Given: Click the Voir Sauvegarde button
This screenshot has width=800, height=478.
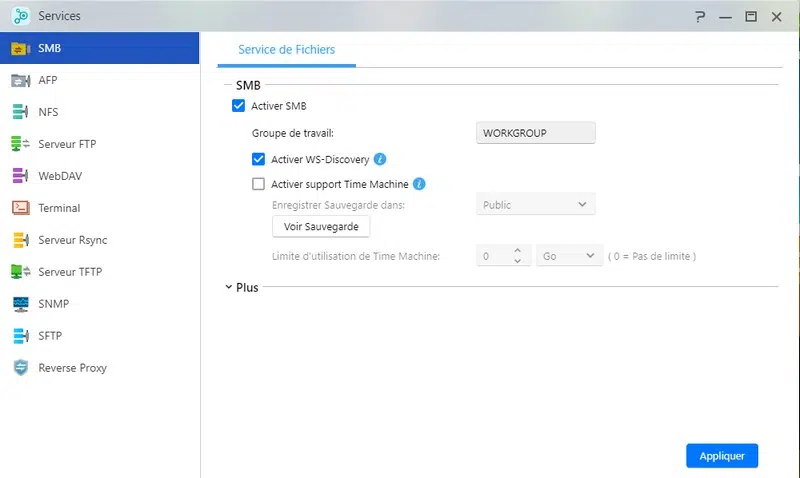Looking at the screenshot, I should 321,227.
